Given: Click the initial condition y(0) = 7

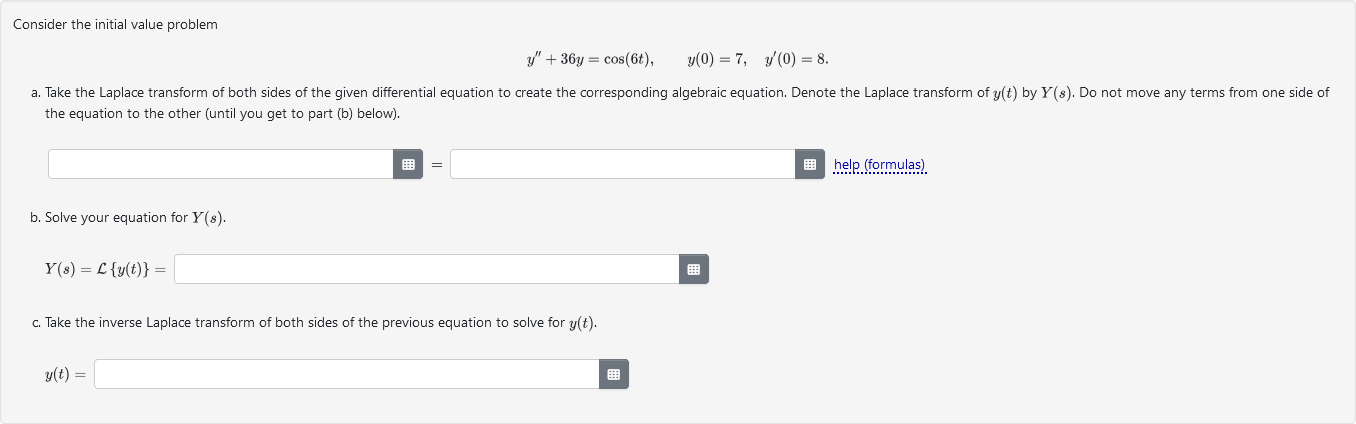Looking at the screenshot, I should pyautogui.click(x=717, y=58).
